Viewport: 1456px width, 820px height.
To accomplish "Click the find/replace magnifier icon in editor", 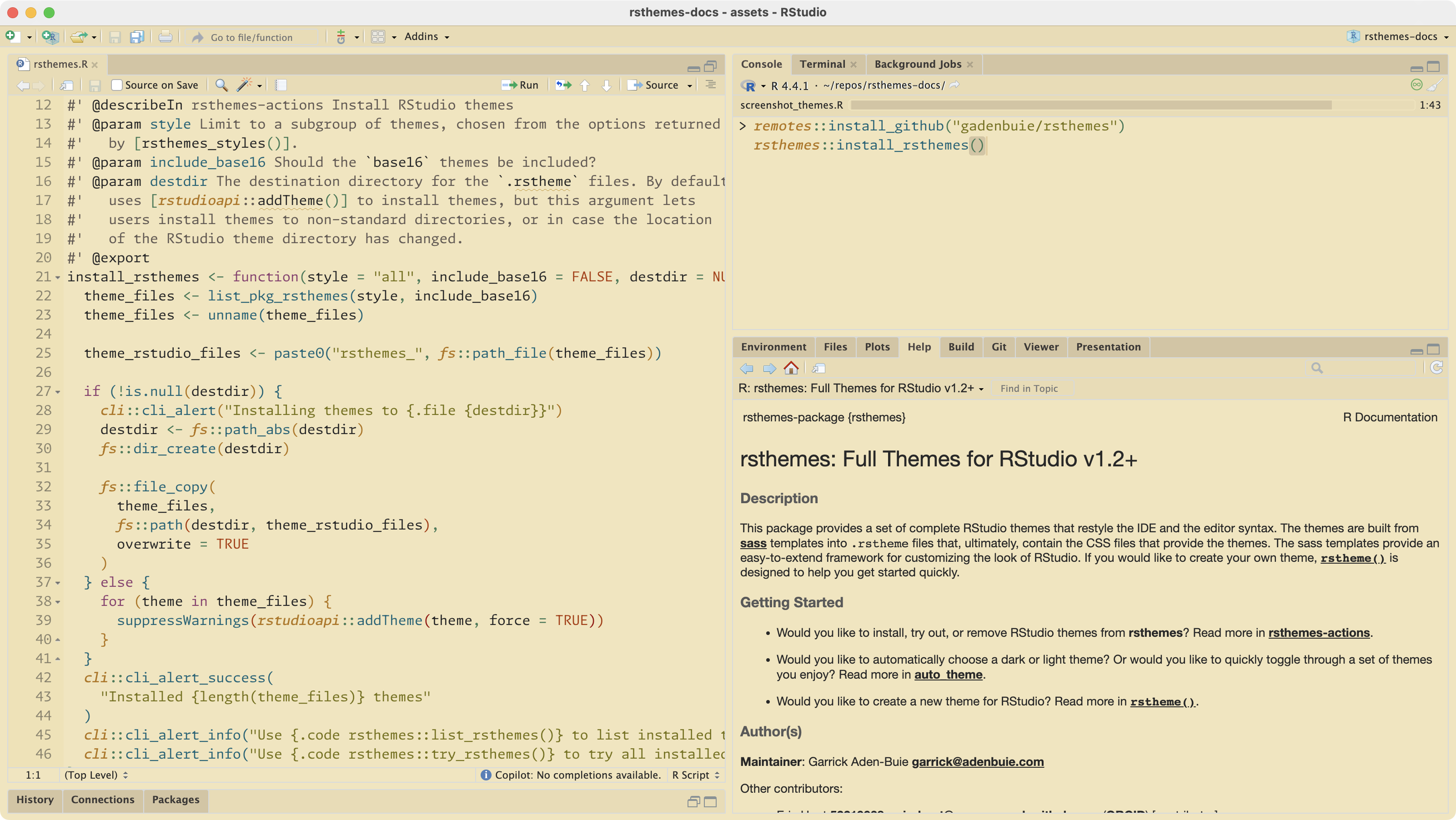I will tap(221, 85).
